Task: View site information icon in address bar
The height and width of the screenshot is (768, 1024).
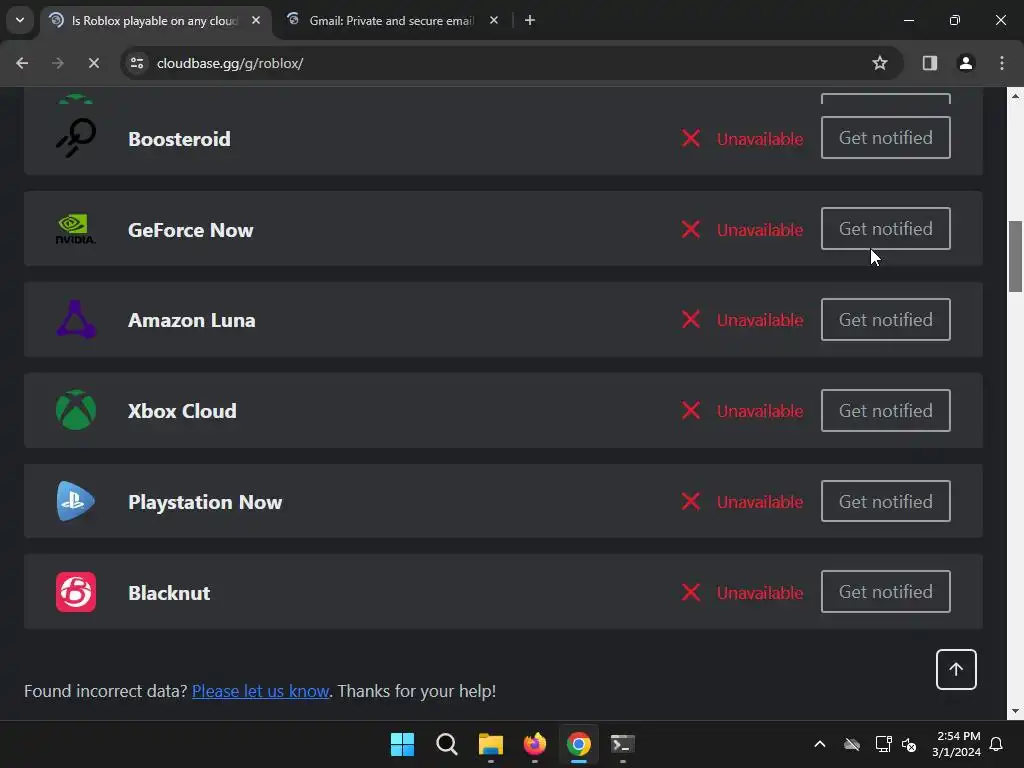Action: click(137, 63)
